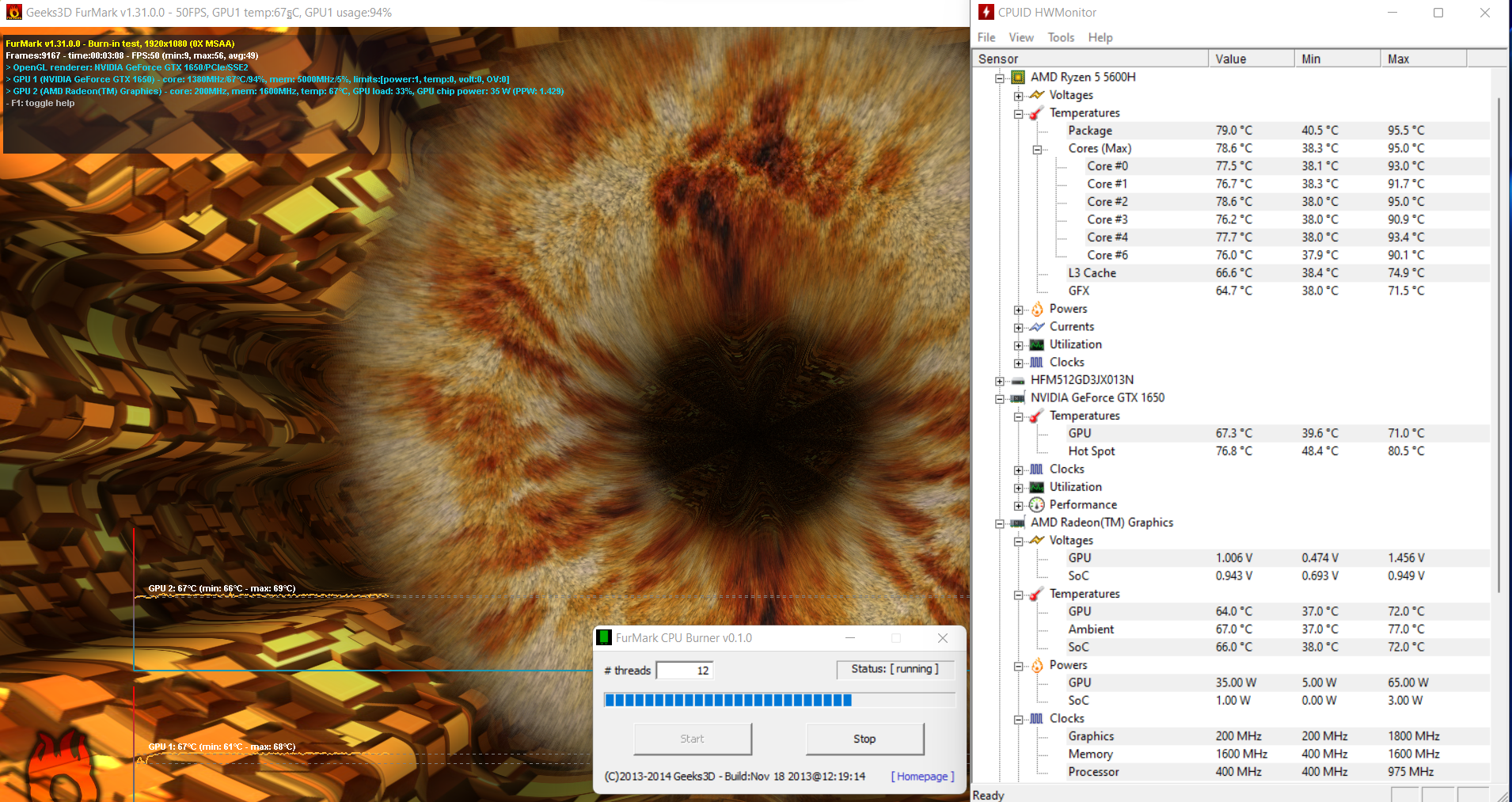Click the Radeon Voltages wave icon
This screenshot has width=1512, height=802.
[x=1036, y=541]
